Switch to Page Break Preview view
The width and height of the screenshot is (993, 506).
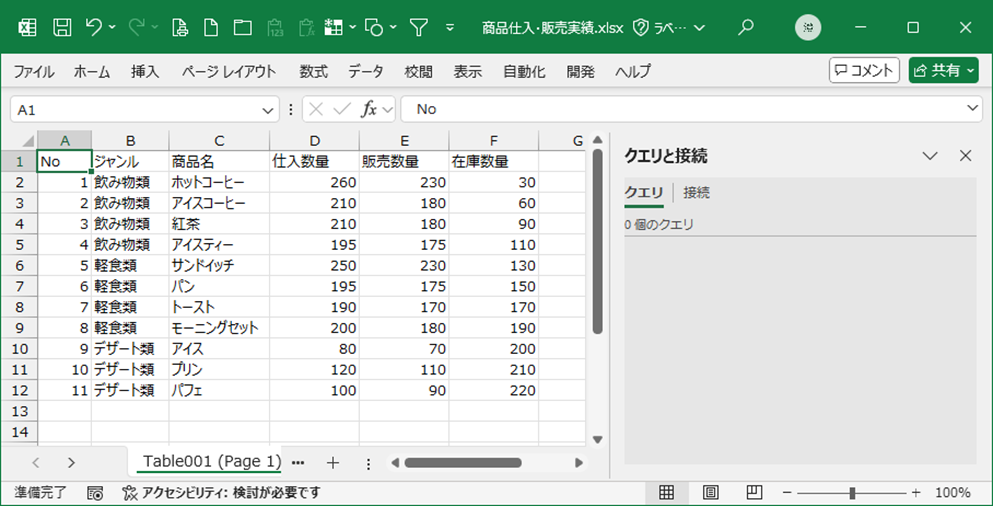(754, 493)
